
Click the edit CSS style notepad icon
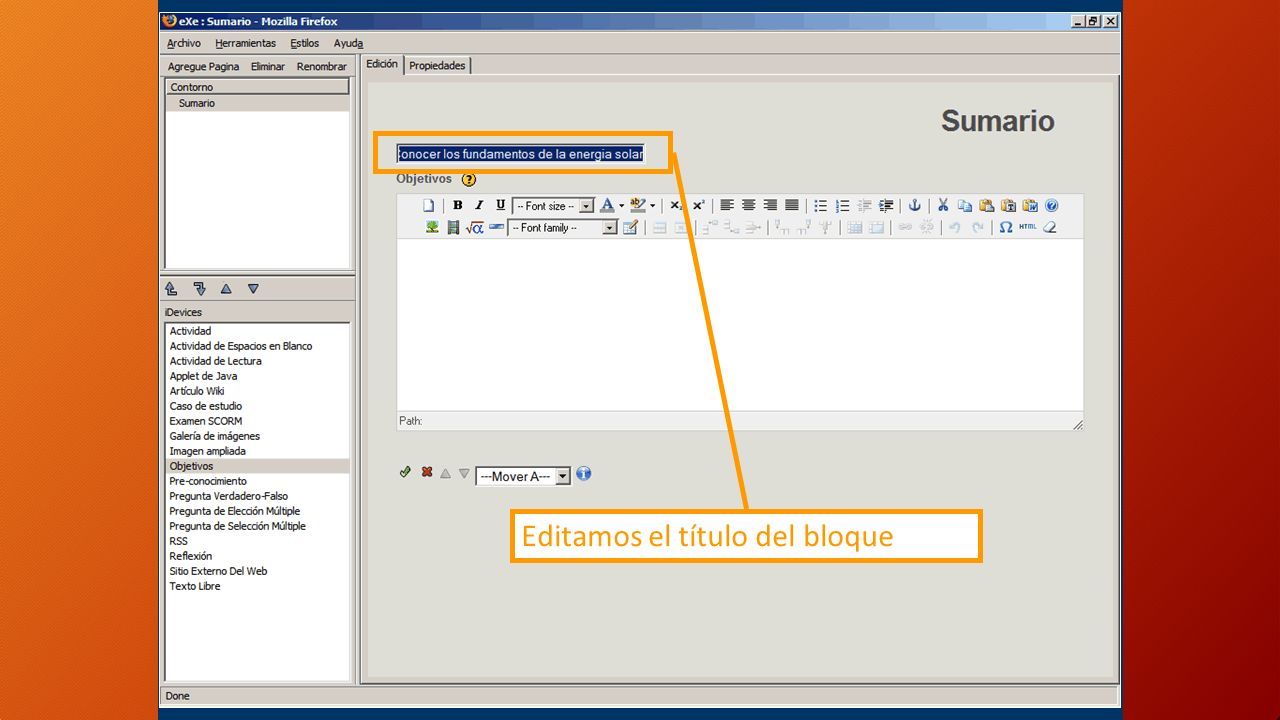[x=630, y=228]
